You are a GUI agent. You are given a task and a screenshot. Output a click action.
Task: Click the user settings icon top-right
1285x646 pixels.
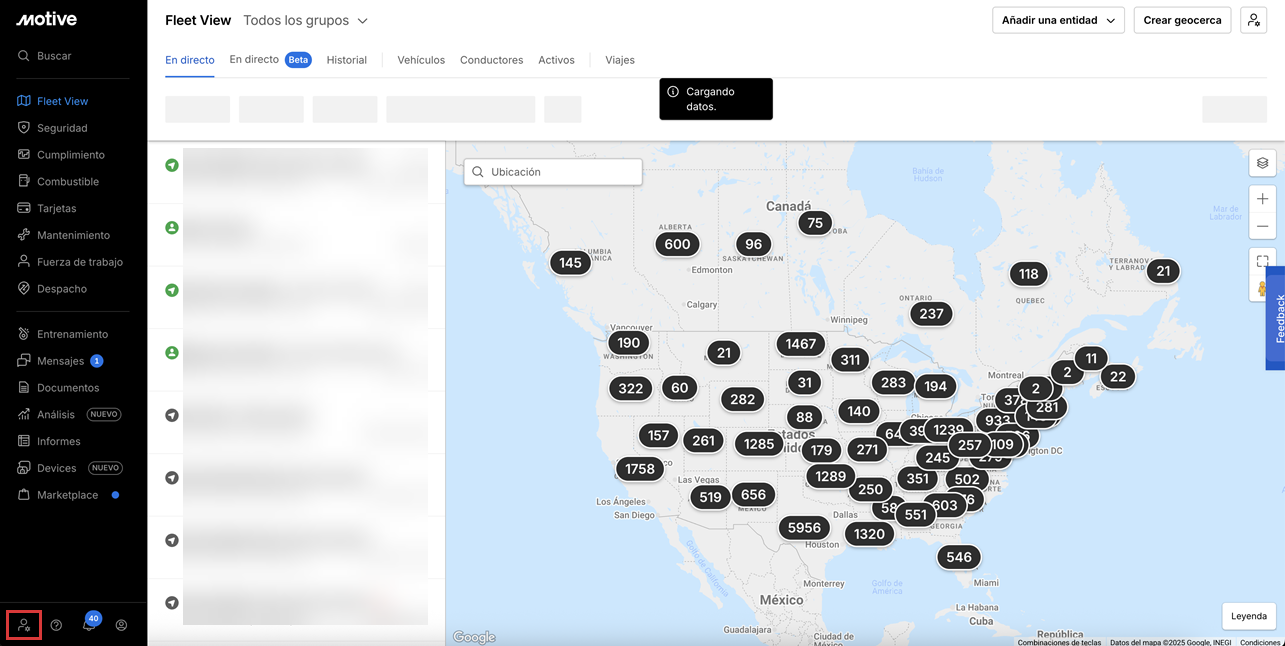pos(1253,20)
